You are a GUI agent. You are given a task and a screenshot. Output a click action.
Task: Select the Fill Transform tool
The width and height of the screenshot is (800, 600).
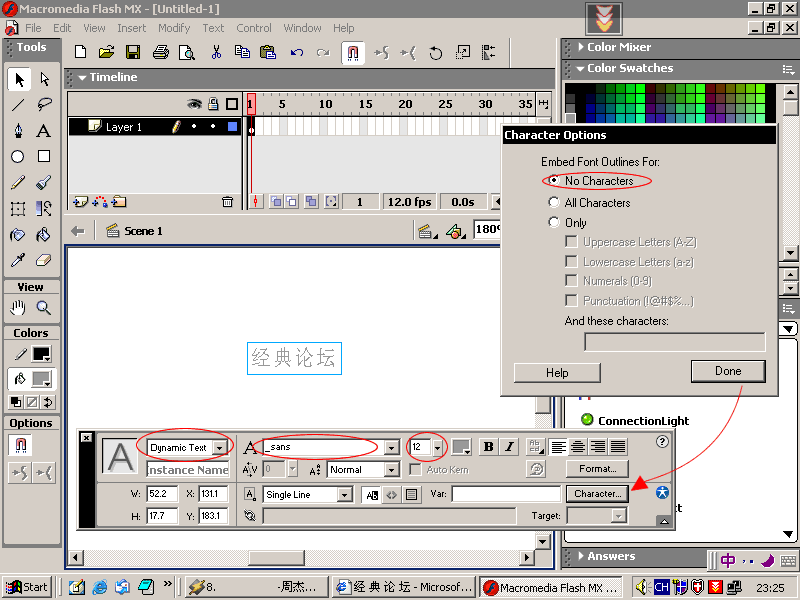coord(44,209)
